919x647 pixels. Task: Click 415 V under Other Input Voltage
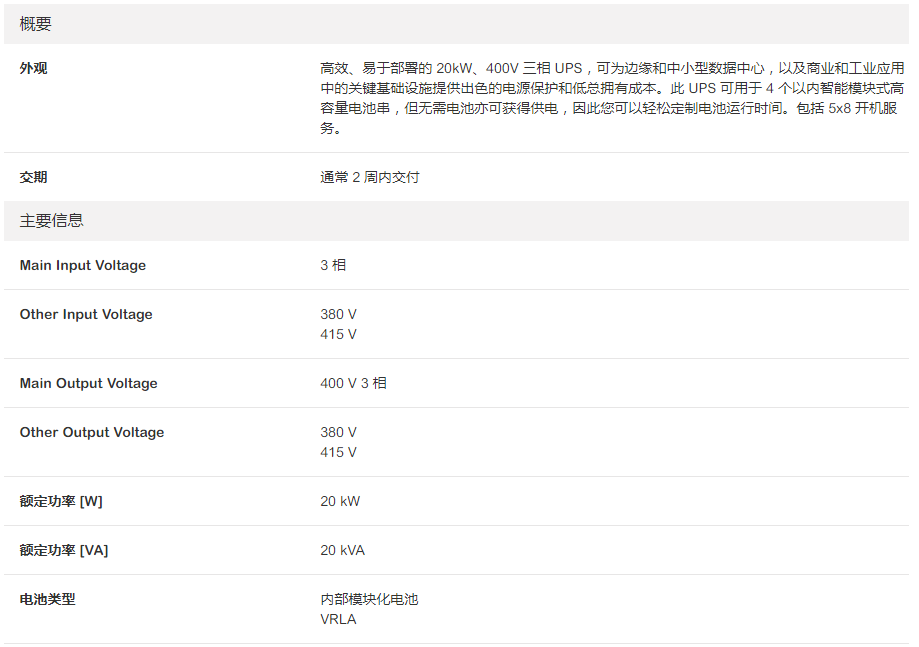[x=338, y=334]
